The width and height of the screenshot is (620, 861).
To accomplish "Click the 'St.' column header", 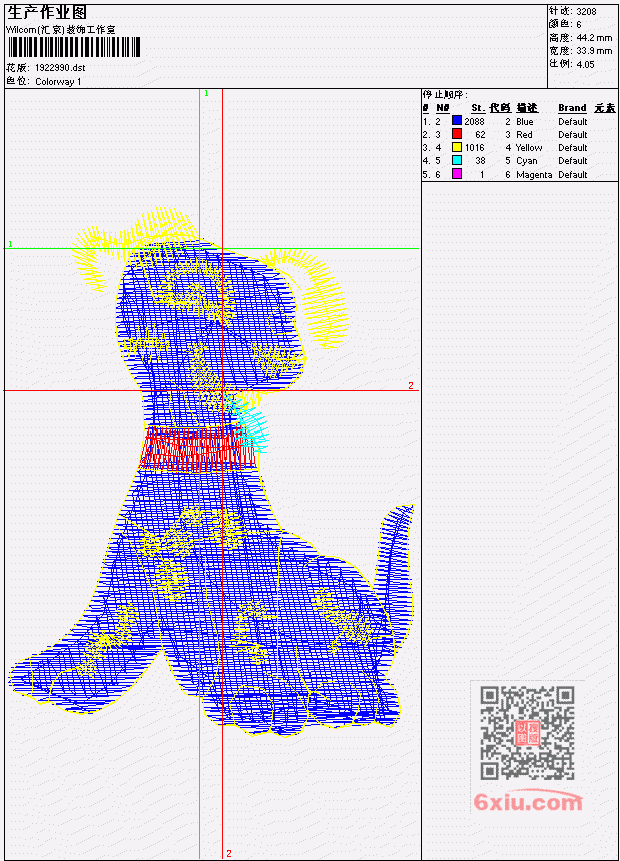I will tap(478, 108).
